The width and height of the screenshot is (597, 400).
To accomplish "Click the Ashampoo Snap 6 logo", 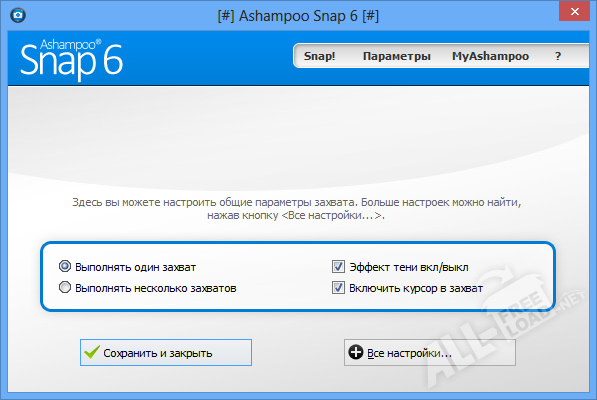I will pos(71,59).
